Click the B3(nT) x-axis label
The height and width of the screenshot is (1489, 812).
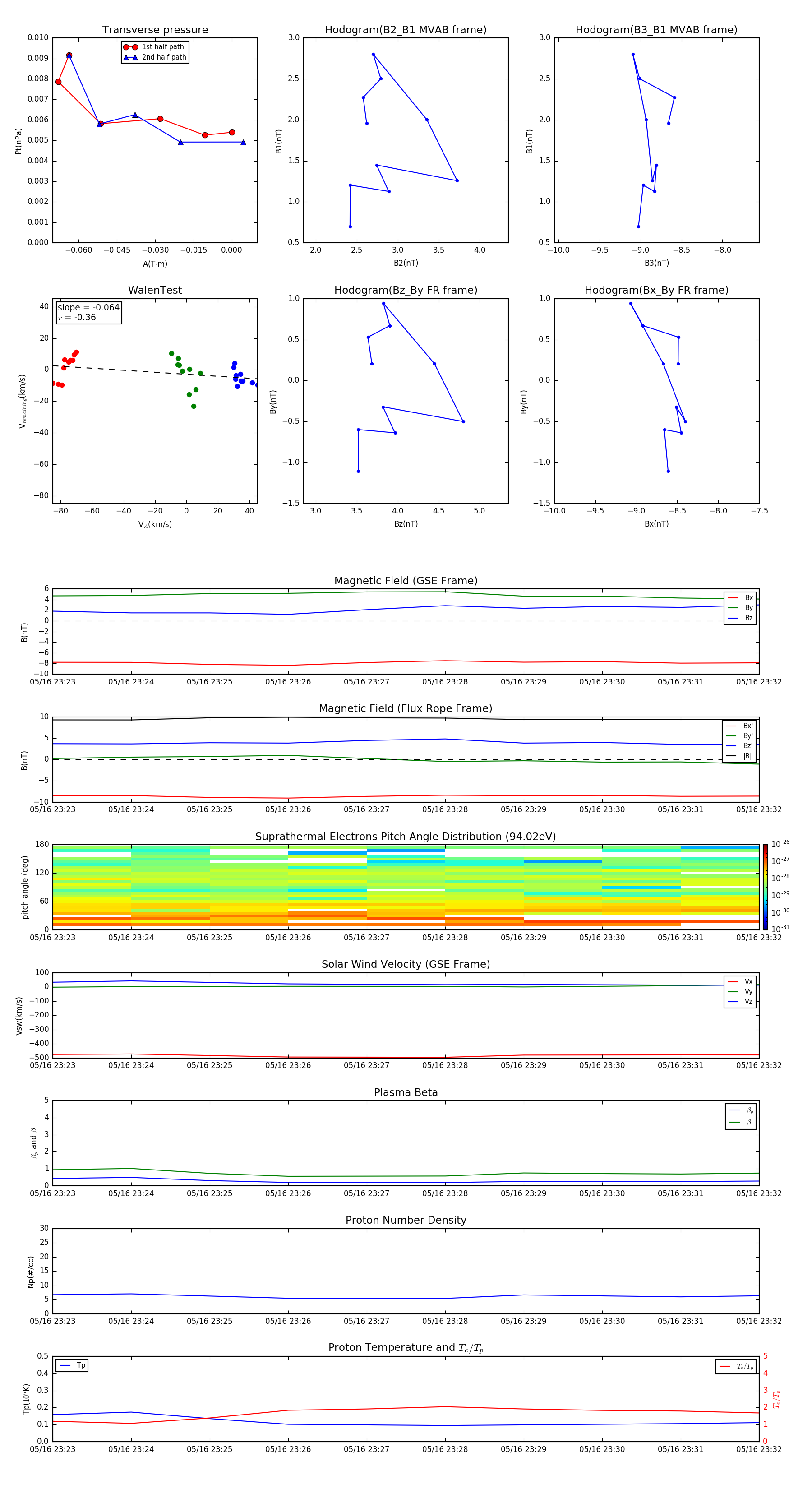(x=656, y=263)
